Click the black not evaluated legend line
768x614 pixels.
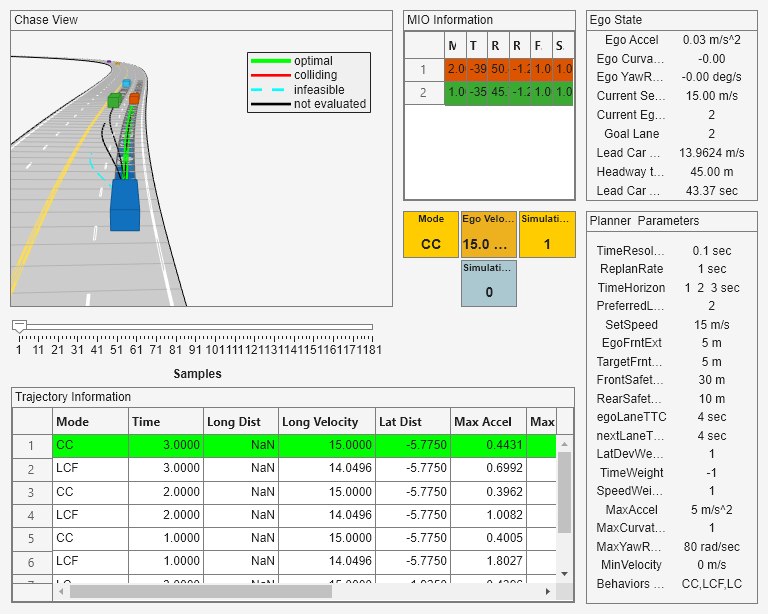(271, 104)
